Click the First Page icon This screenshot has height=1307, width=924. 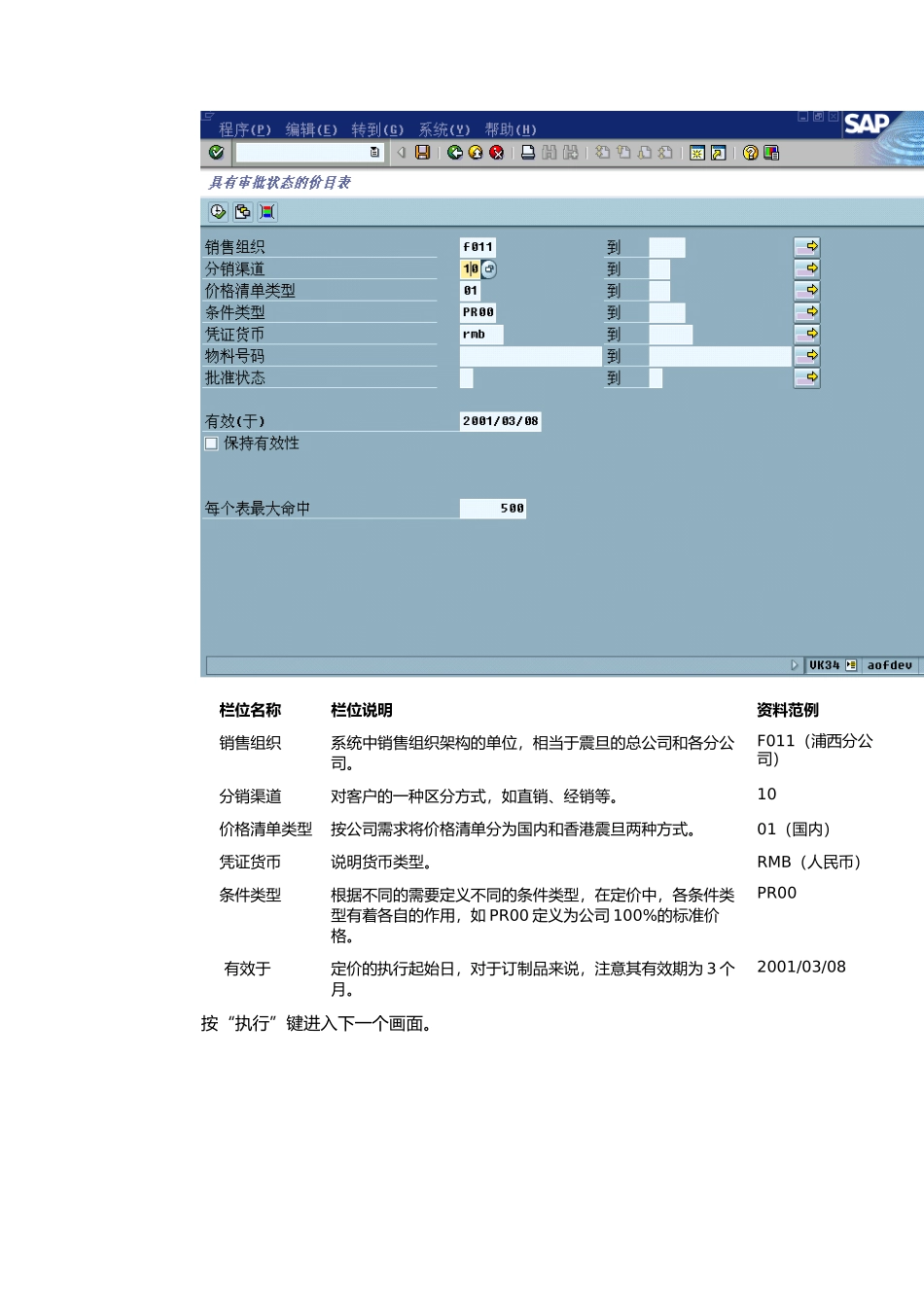pos(602,153)
